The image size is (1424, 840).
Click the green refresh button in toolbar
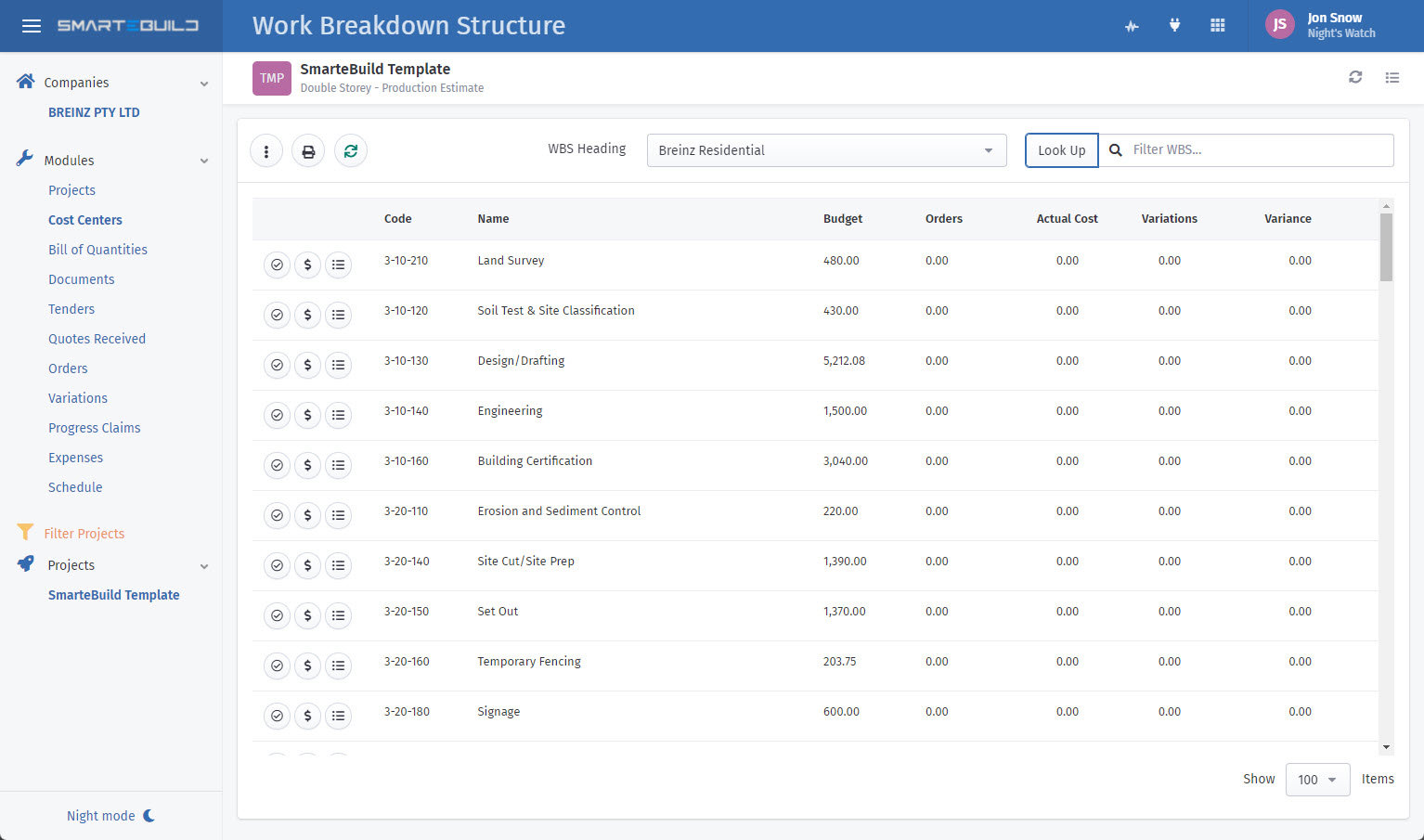[x=351, y=151]
